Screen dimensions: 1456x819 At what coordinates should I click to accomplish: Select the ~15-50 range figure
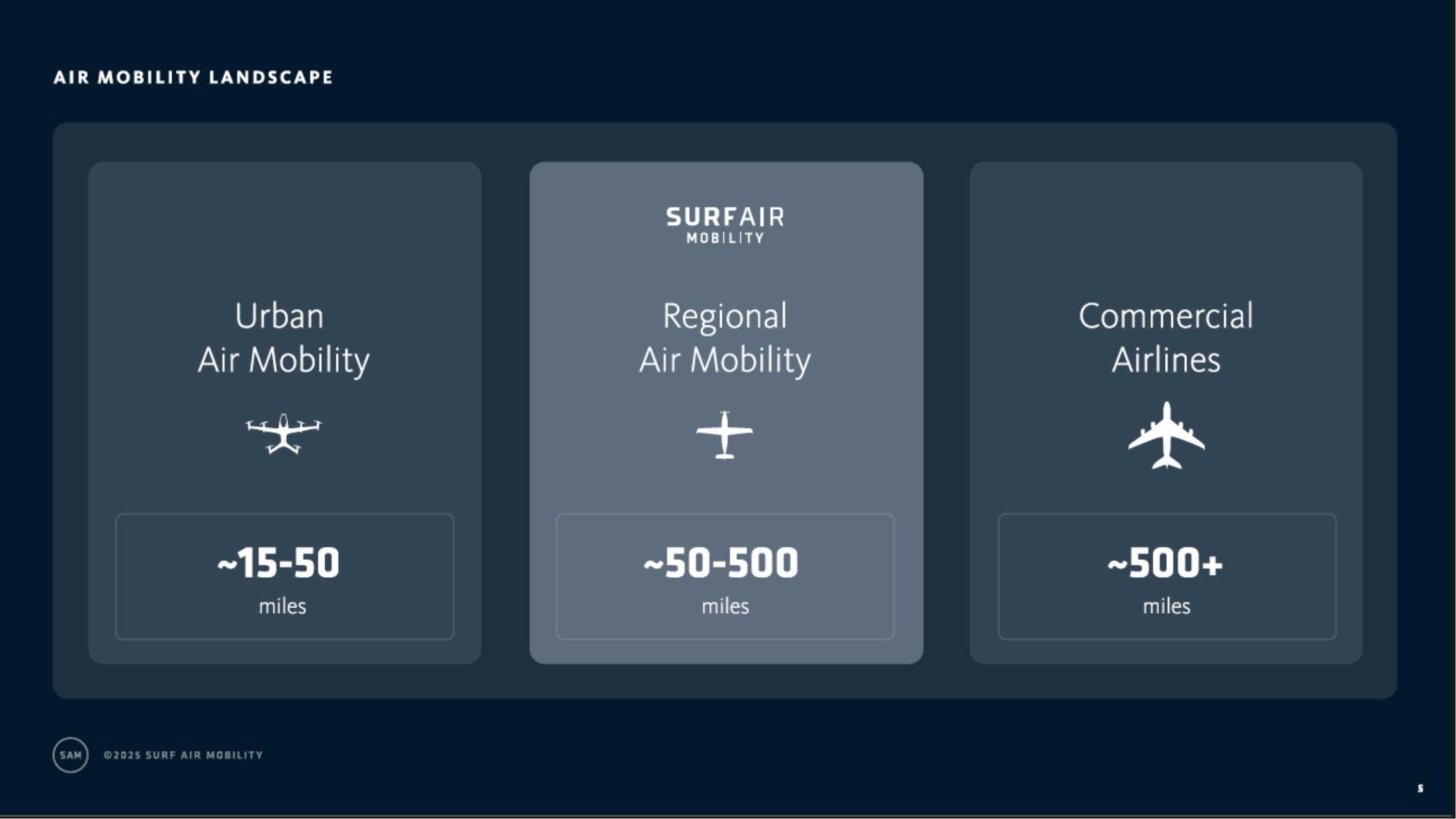pos(279,563)
